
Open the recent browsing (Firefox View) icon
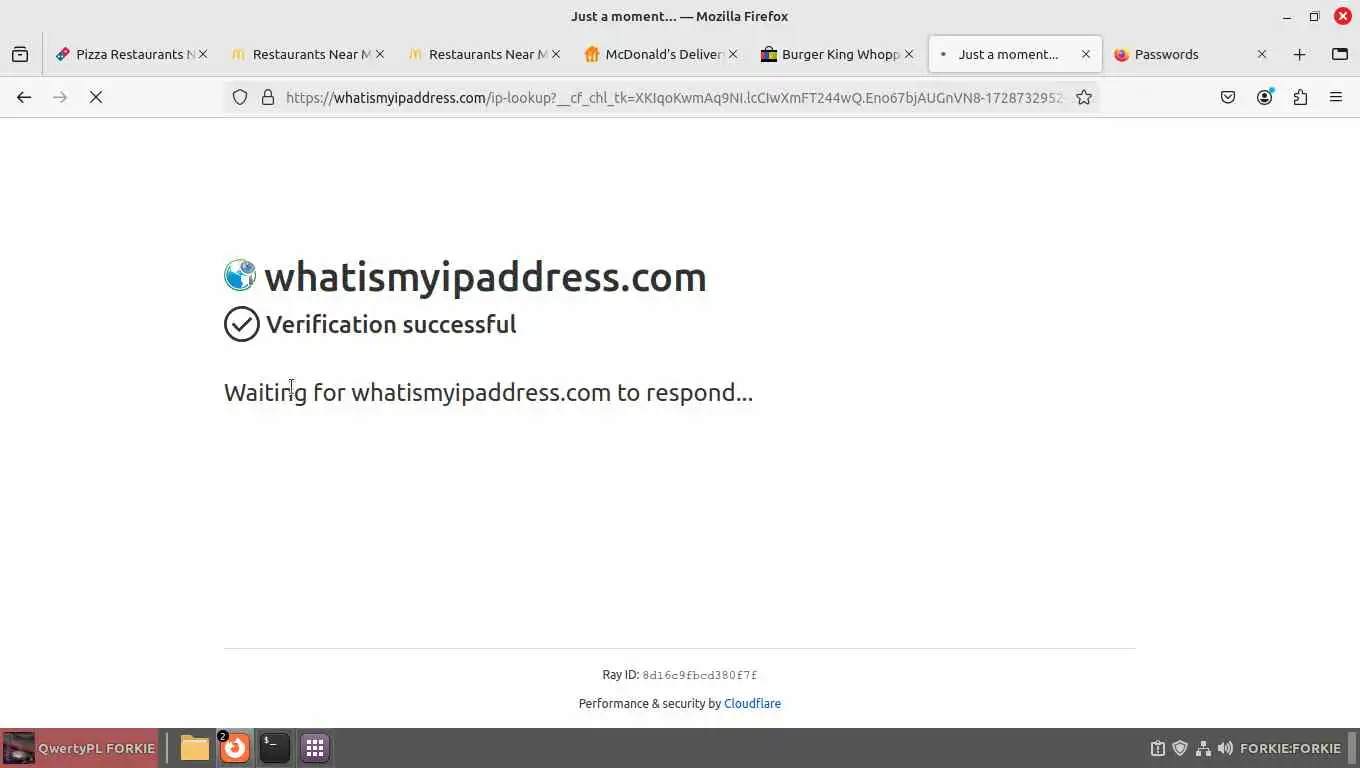[x=20, y=54]
